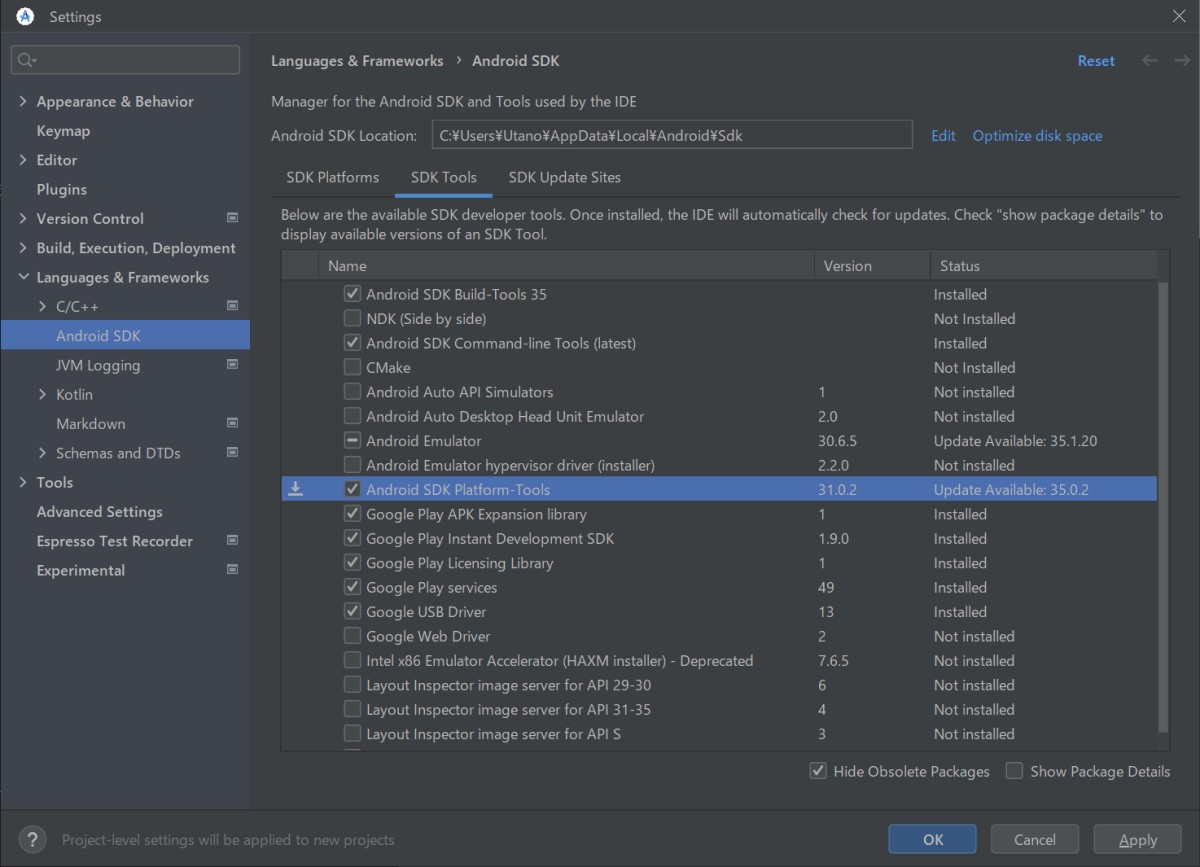Uncheck Google USB Driver
The image size is (1200, 867).
point(352,611)
